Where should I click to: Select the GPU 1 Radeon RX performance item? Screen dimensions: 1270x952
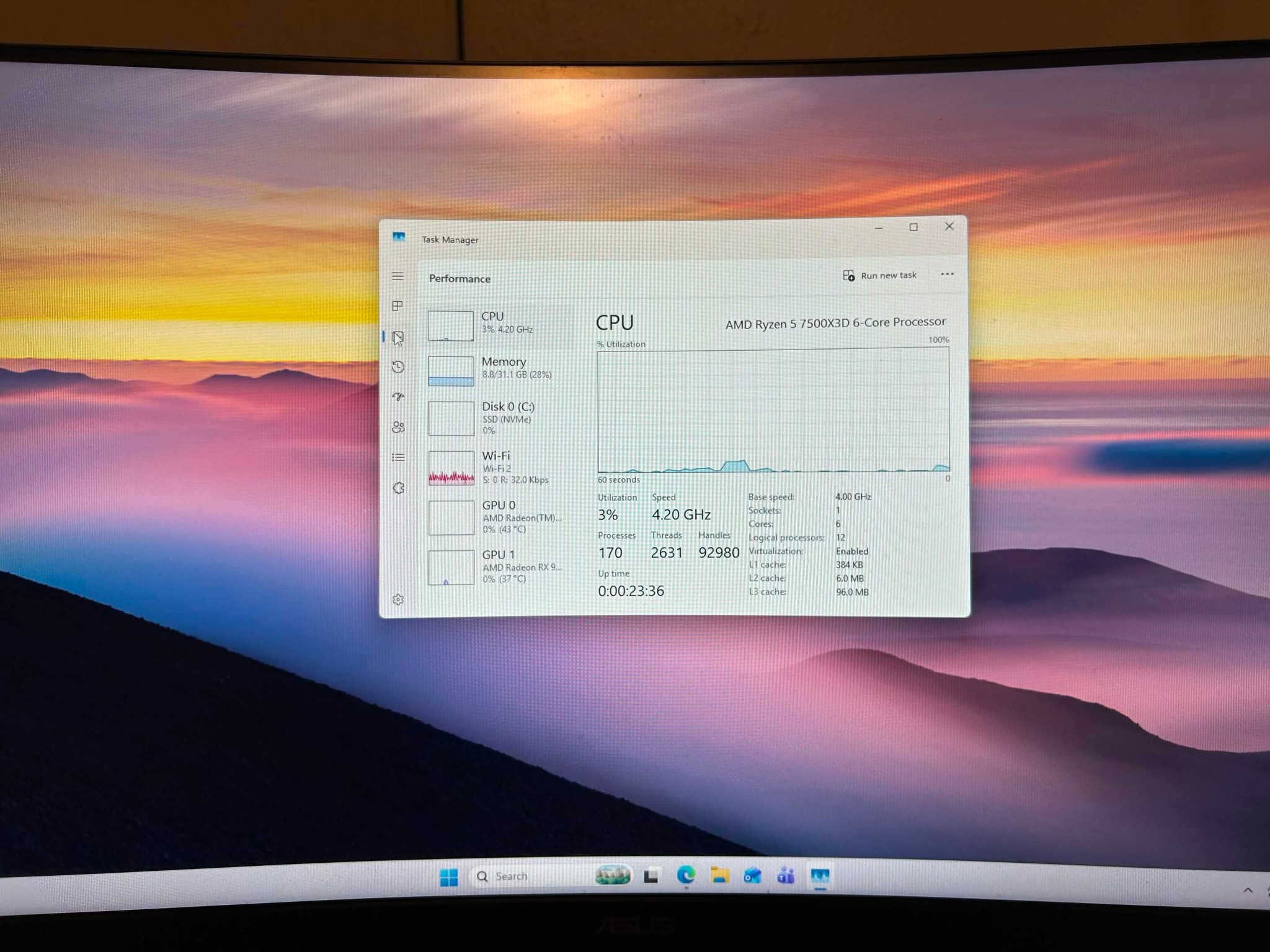click(499, 566)
